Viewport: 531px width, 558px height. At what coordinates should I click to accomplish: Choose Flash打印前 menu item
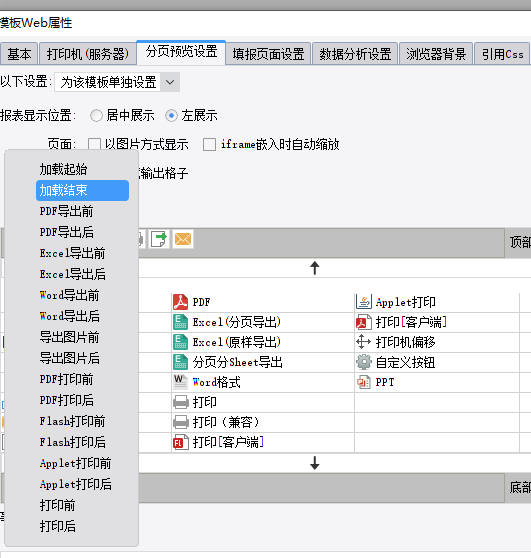coord(82,421)
